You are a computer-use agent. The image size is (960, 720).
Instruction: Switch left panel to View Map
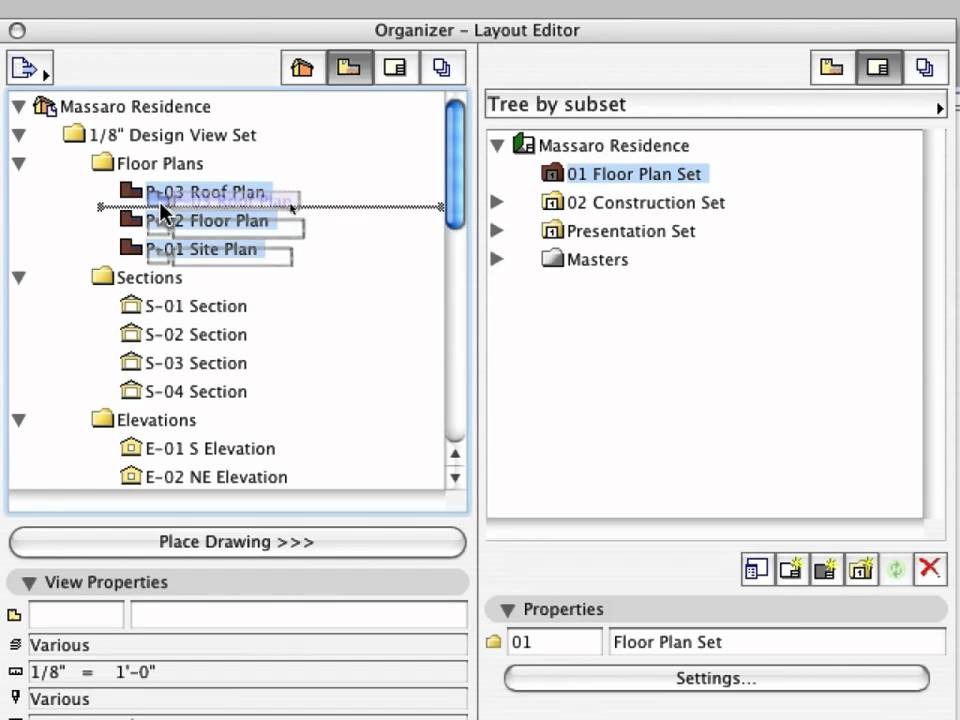click(350, 67)
